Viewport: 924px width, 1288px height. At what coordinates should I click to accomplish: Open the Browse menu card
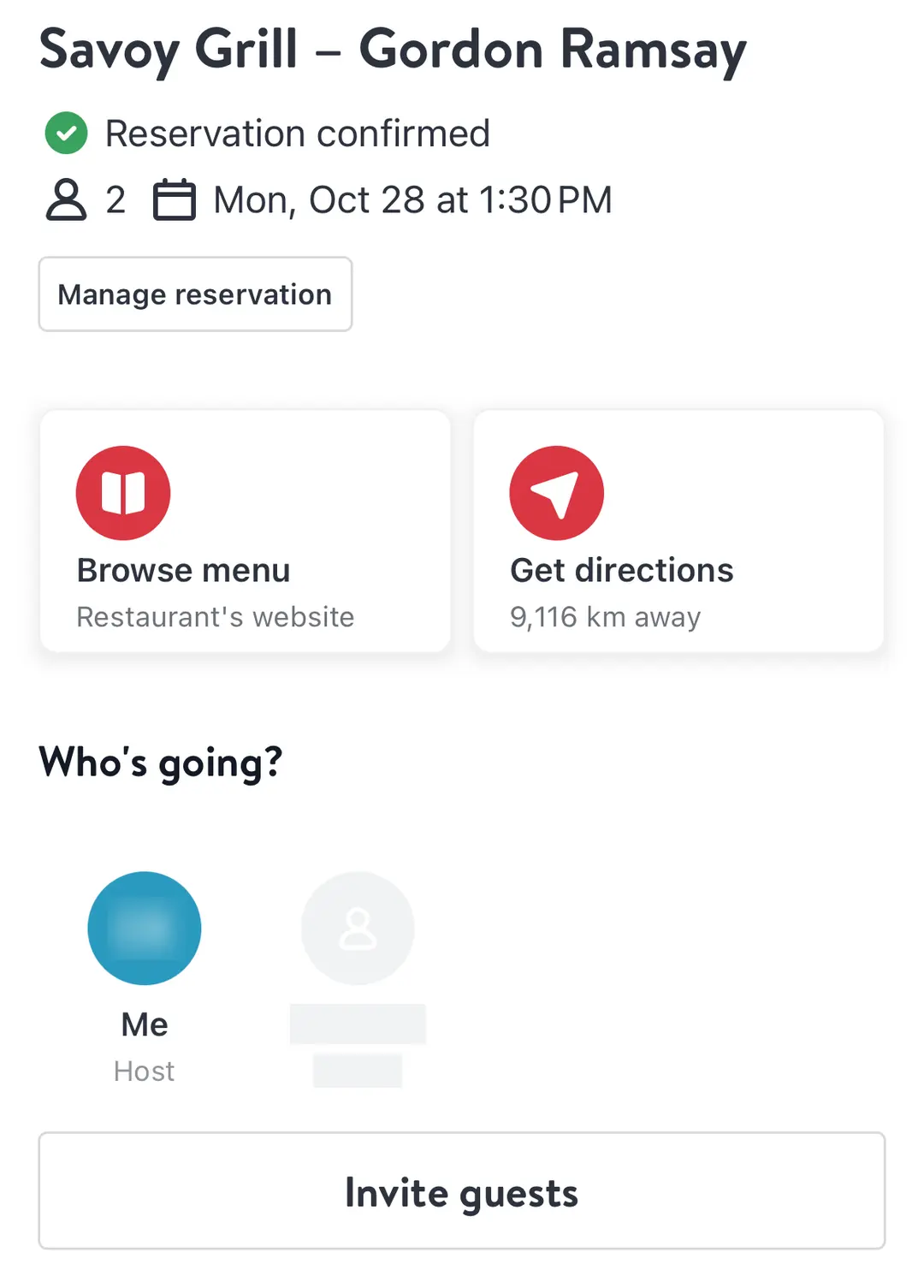click(246, 531)
